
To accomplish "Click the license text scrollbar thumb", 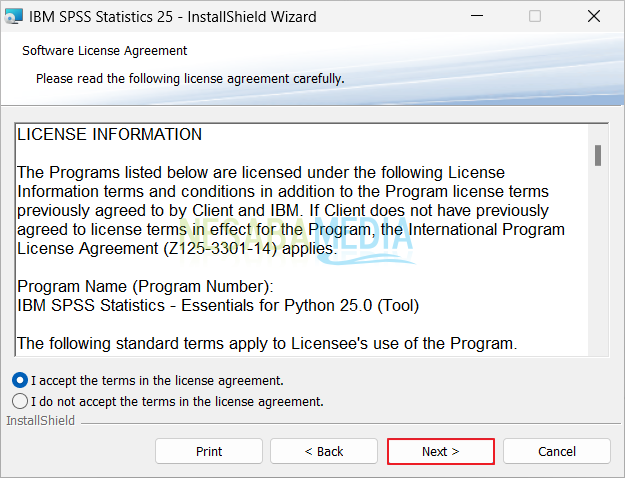I will click(x=598, y=155).
